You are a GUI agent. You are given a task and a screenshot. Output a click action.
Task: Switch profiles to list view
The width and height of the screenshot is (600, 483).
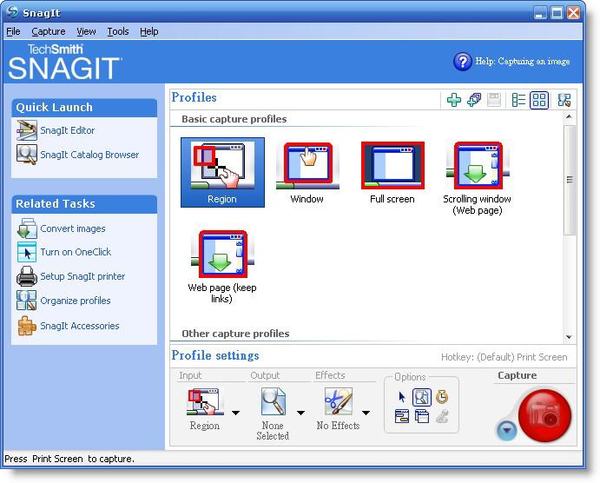(x=518, y=100)
